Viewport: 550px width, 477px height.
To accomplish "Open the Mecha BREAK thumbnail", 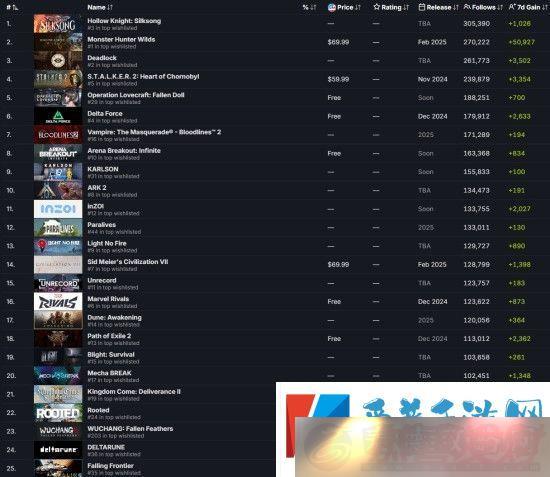I will (58, 376).
